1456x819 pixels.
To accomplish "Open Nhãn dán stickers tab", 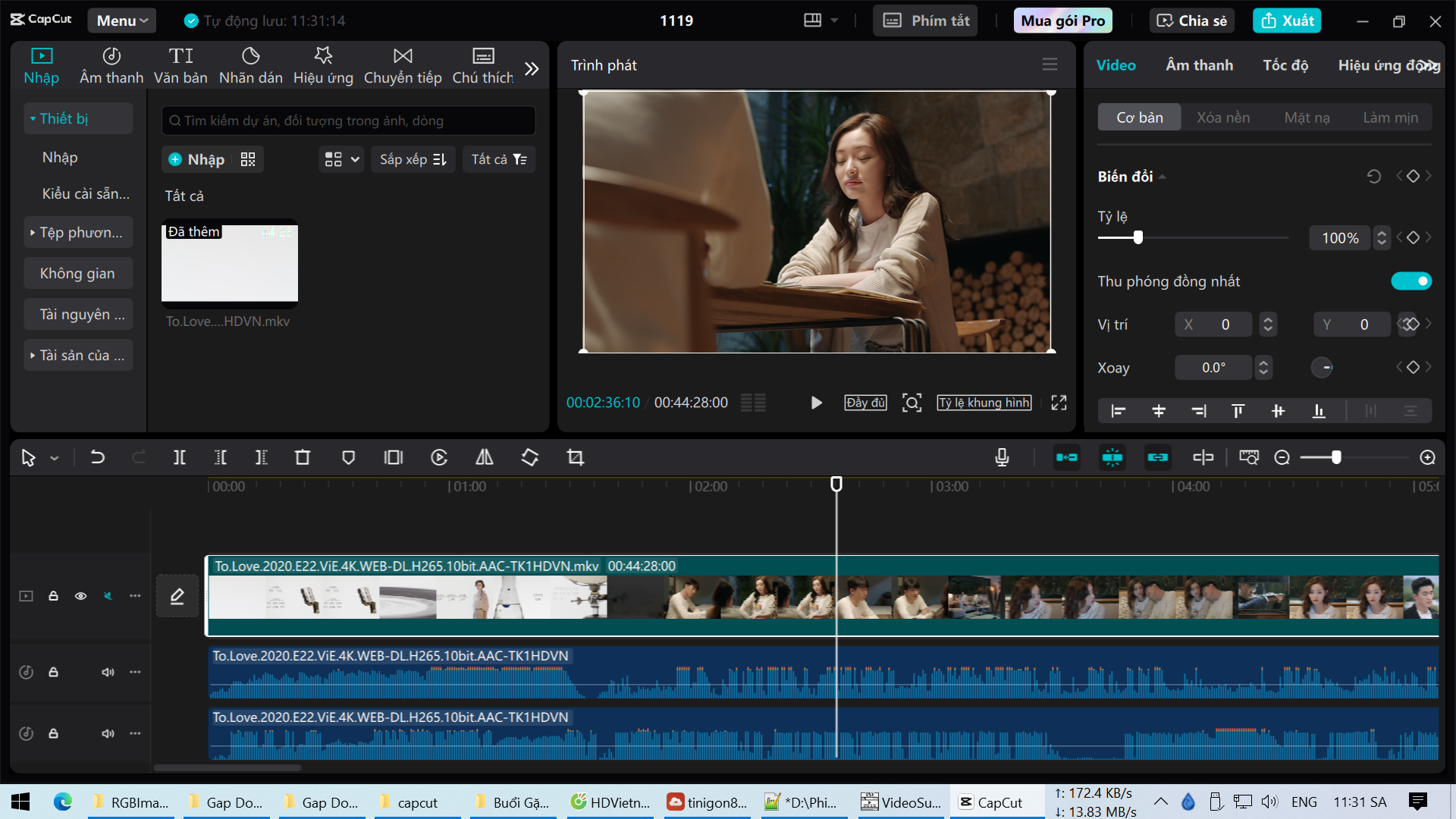I will tap(250, 65).
